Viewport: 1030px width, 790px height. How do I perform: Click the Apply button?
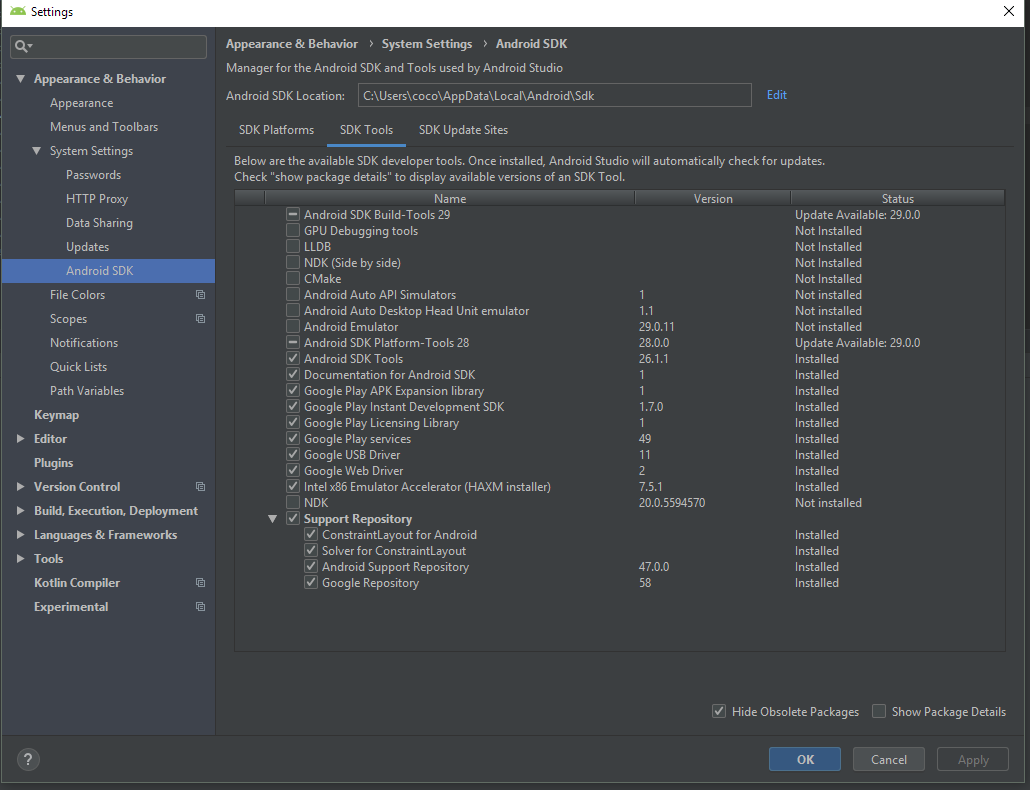click(x=973, y=759)
